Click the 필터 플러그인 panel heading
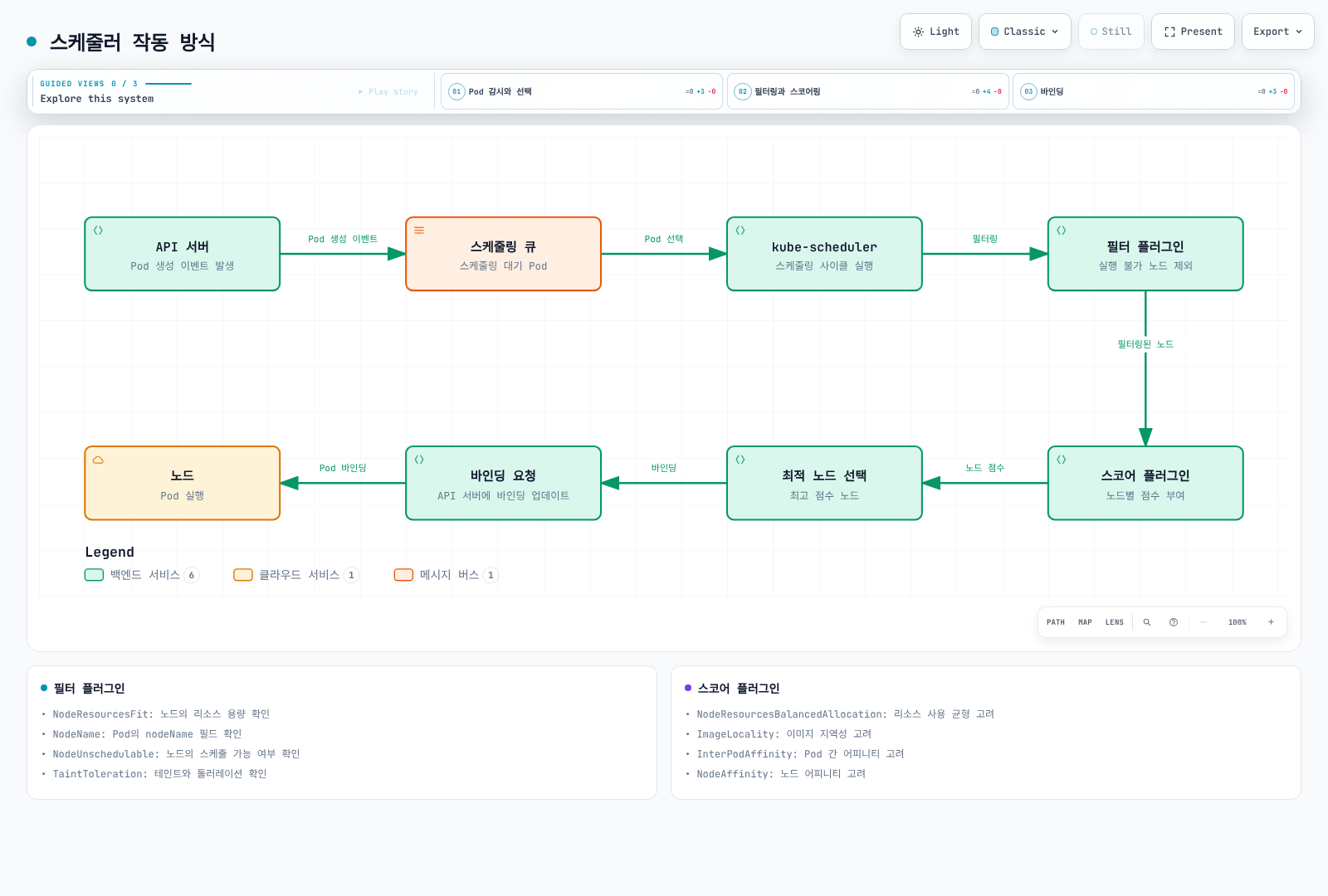Screen dimensions: 1328x896 [89, 689]
